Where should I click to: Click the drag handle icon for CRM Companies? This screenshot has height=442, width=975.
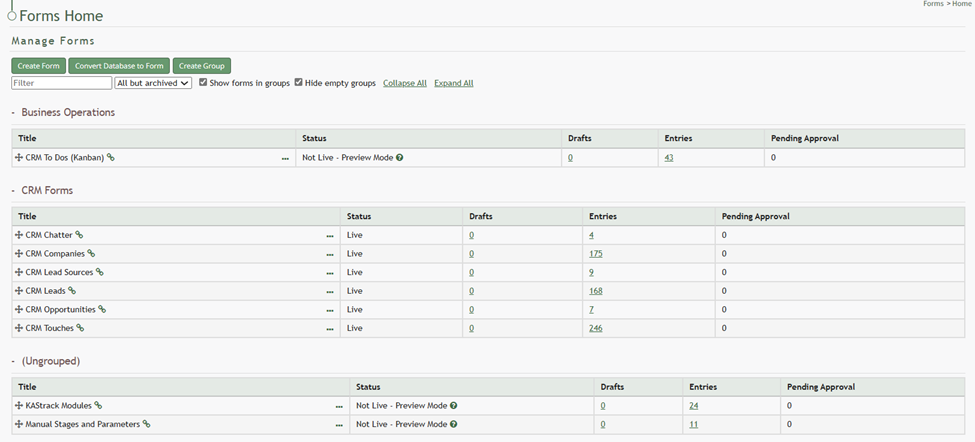(19, 254)
